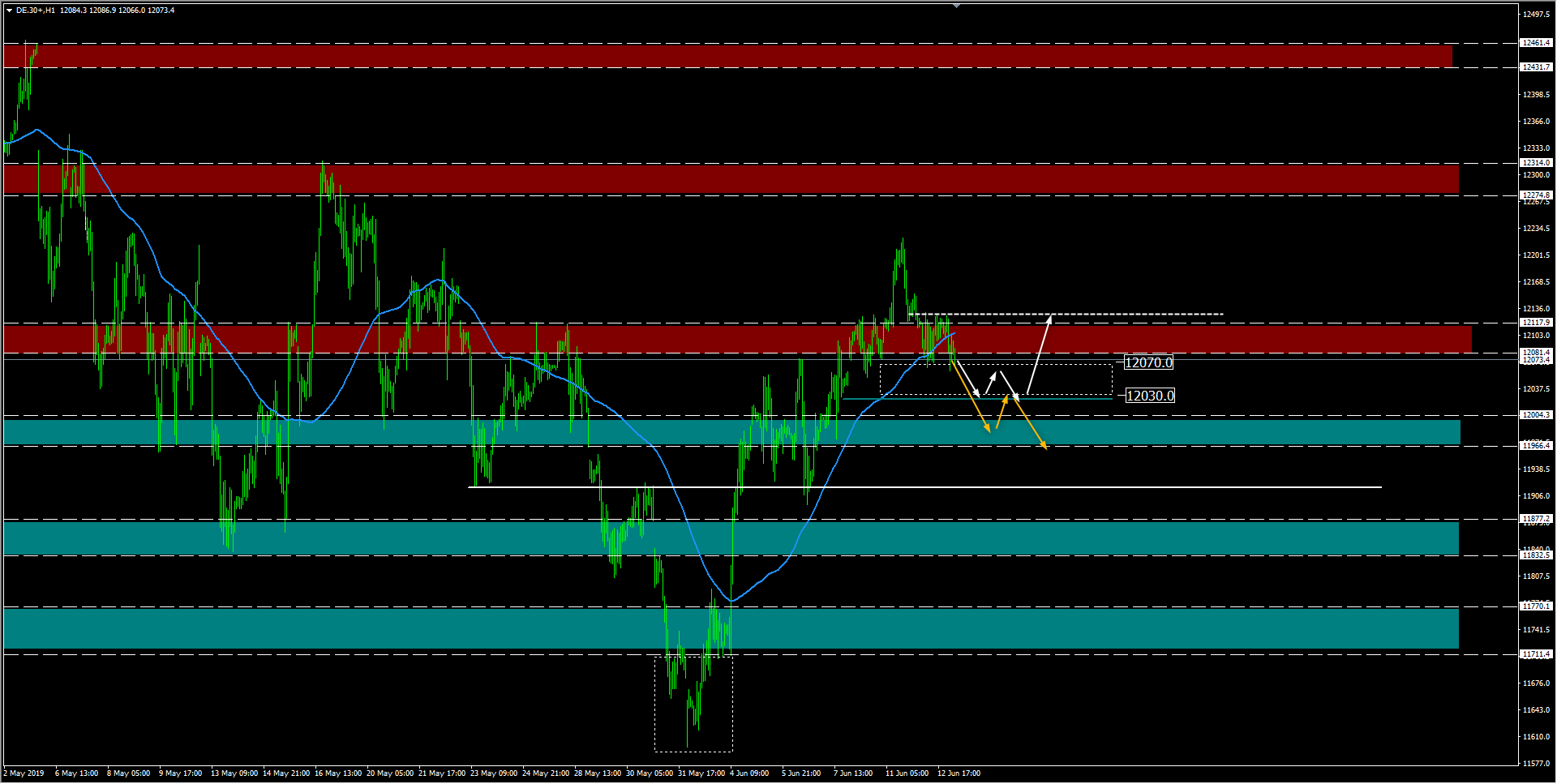Click the 16 May 13:00 time axis label

pyautogui.click(x=338, y=773)
